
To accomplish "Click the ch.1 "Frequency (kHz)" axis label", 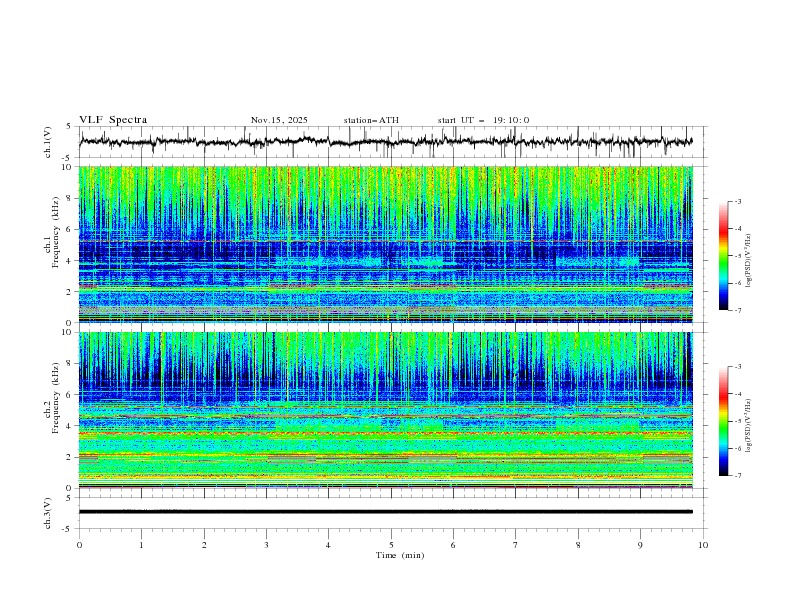I will (x=55, y=230).
